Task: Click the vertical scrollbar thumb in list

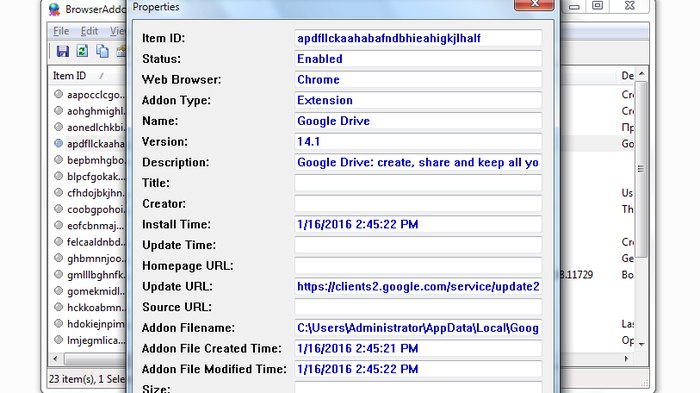Action: pyautogui.click(x=642, y=169)
